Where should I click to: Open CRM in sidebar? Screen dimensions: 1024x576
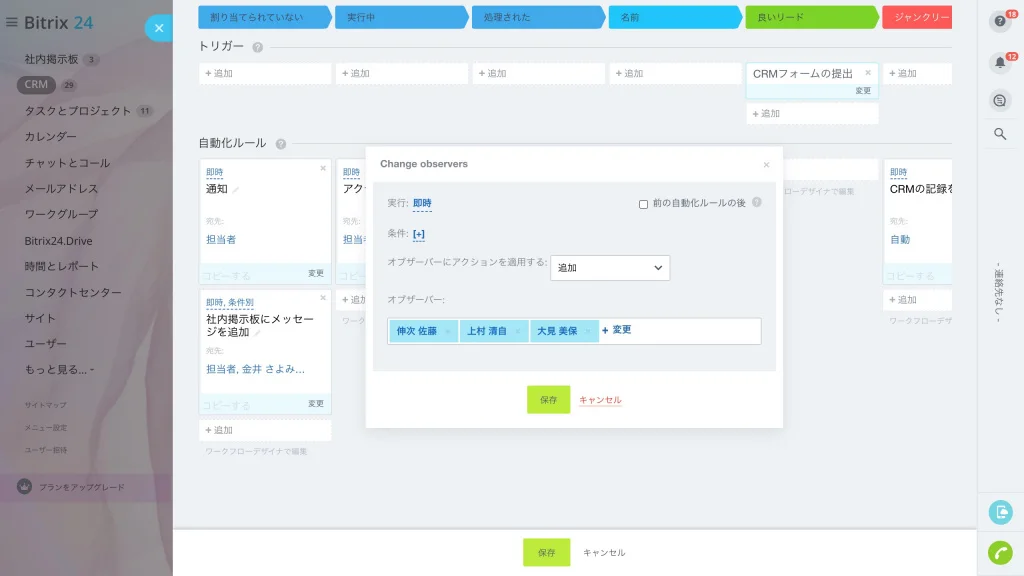(36, 84)
